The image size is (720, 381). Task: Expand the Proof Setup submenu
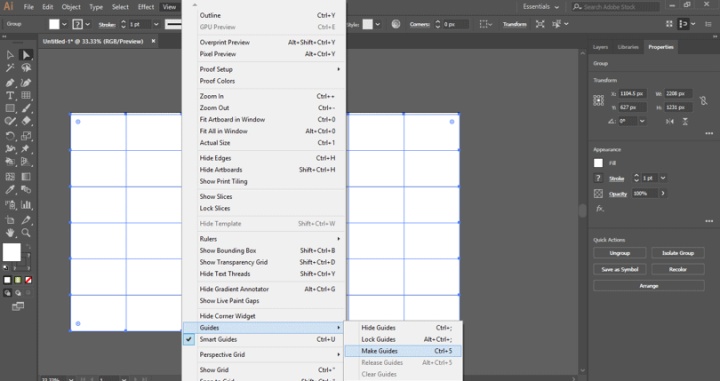264,69
